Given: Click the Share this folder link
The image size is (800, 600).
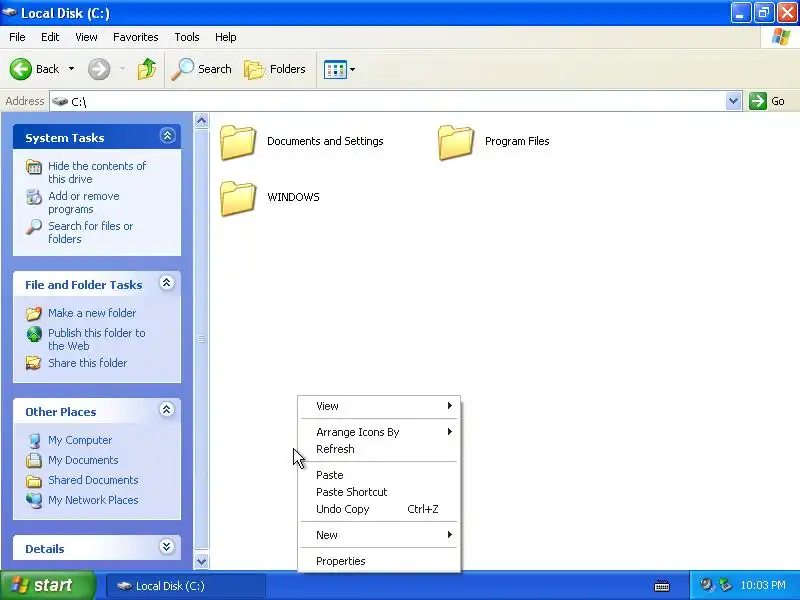Looking at the screenshot, I should pyautogui.click(x=87, y=363).
